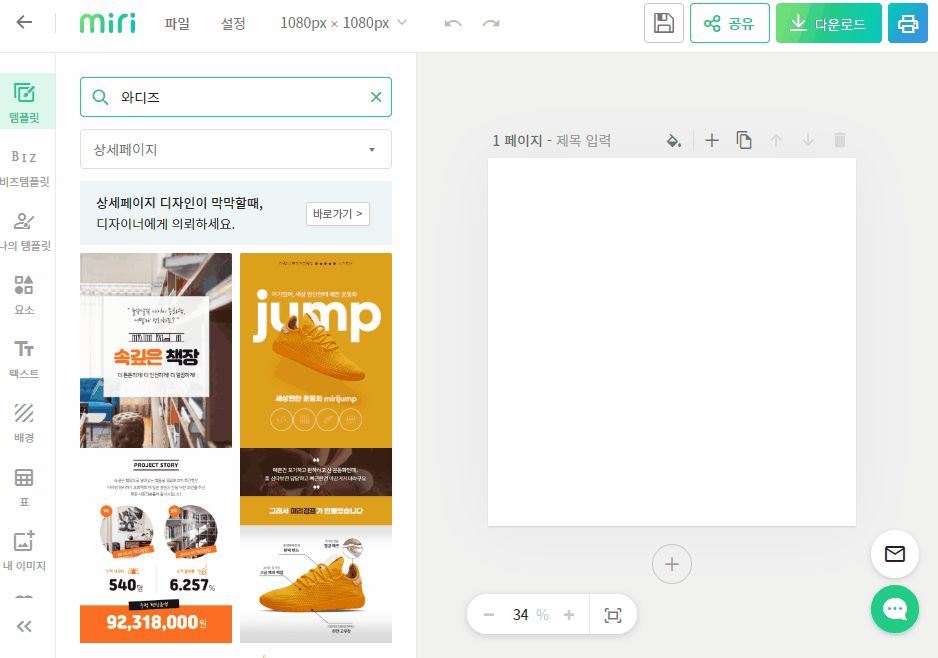Zoom in with the plus button
The width and height of the screenshot is (938, 658).
point(569,614)
